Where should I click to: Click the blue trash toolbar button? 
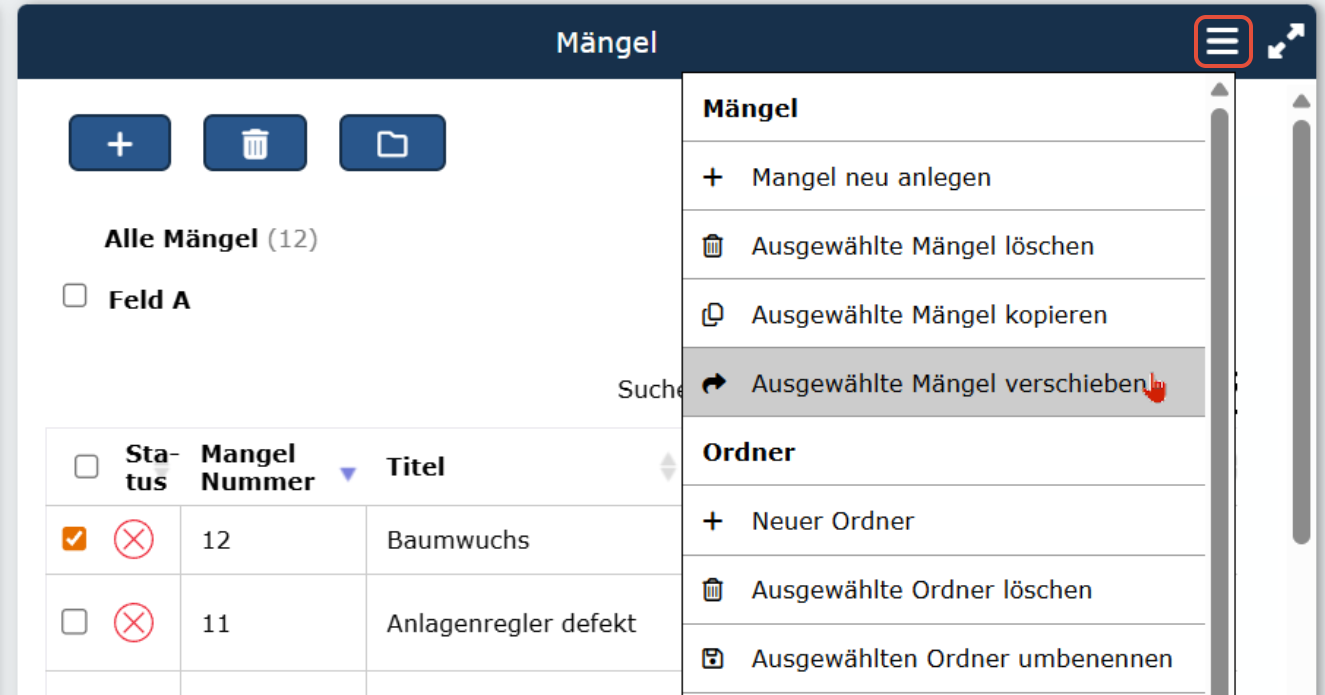[x=255, y=143]
